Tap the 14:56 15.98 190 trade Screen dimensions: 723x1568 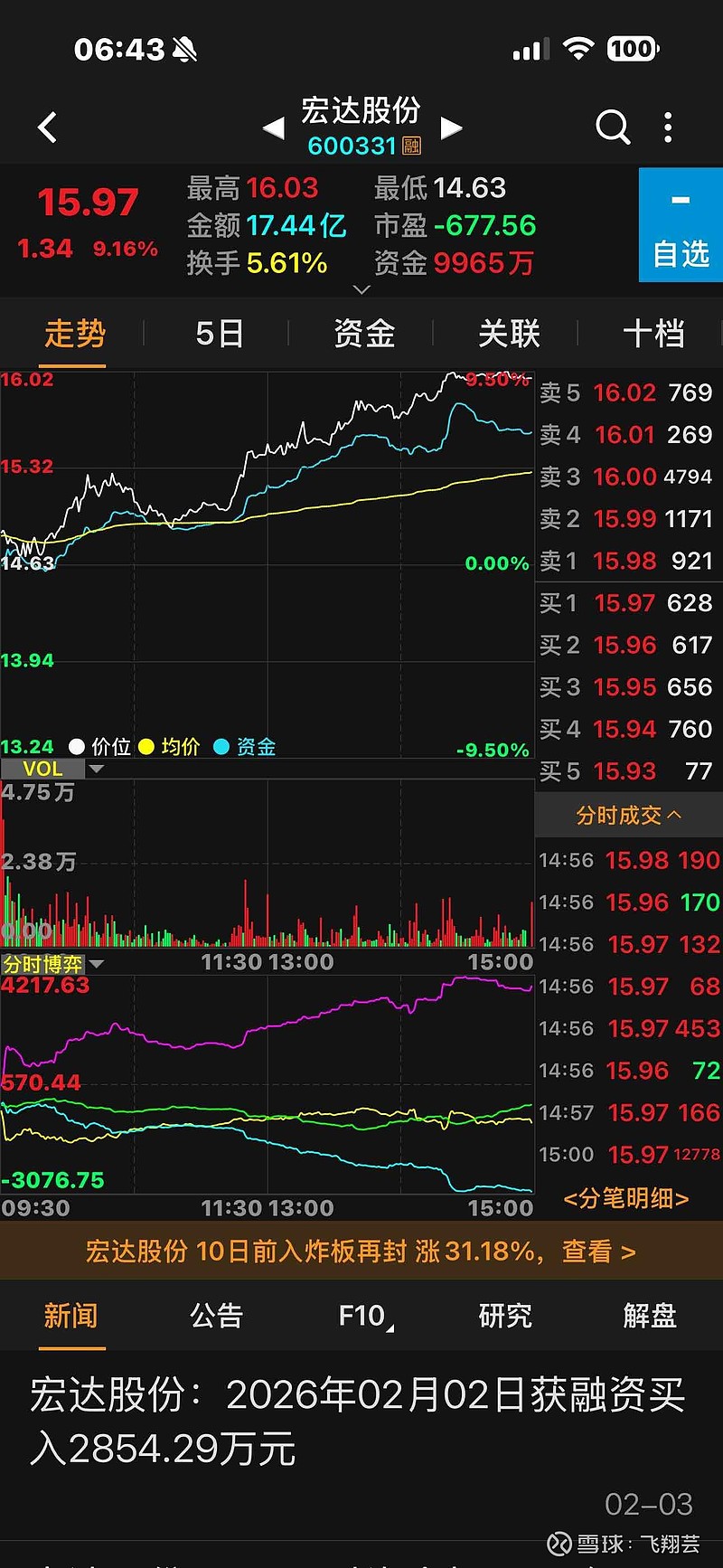[x=630, y=861]
